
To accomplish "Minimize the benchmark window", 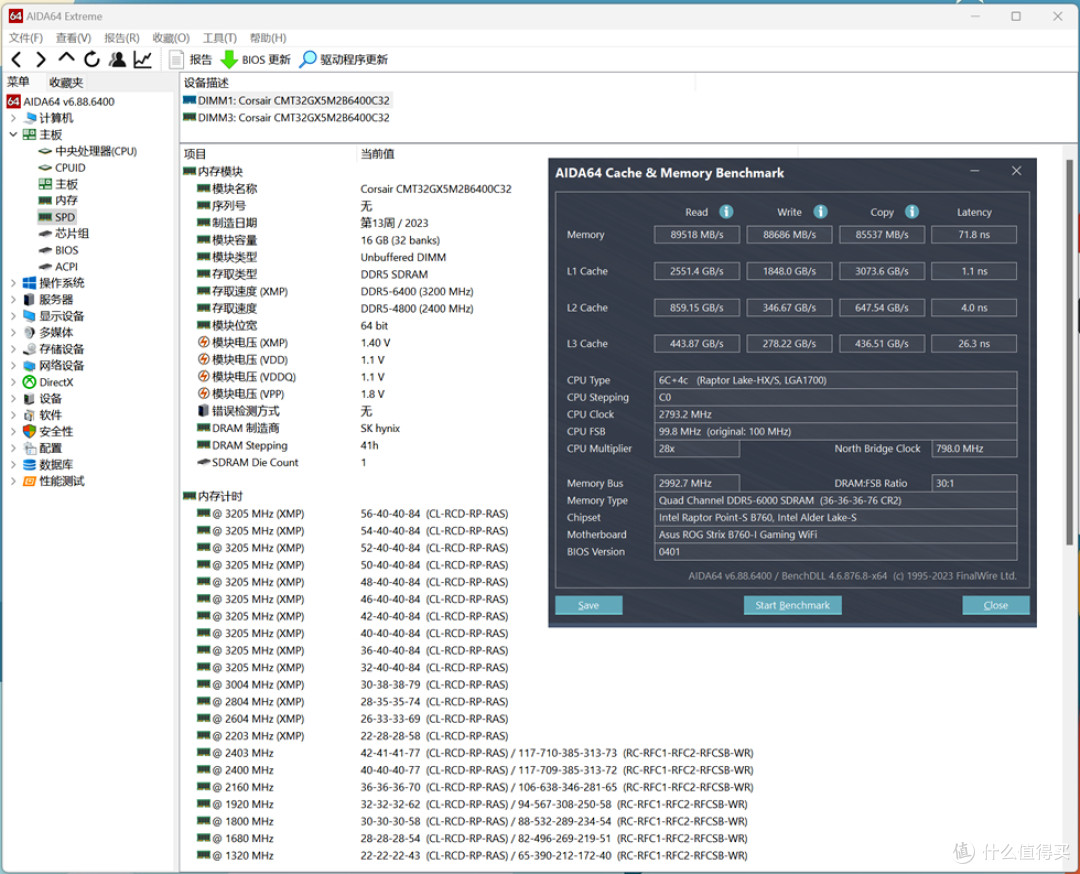I will (975, 171).
